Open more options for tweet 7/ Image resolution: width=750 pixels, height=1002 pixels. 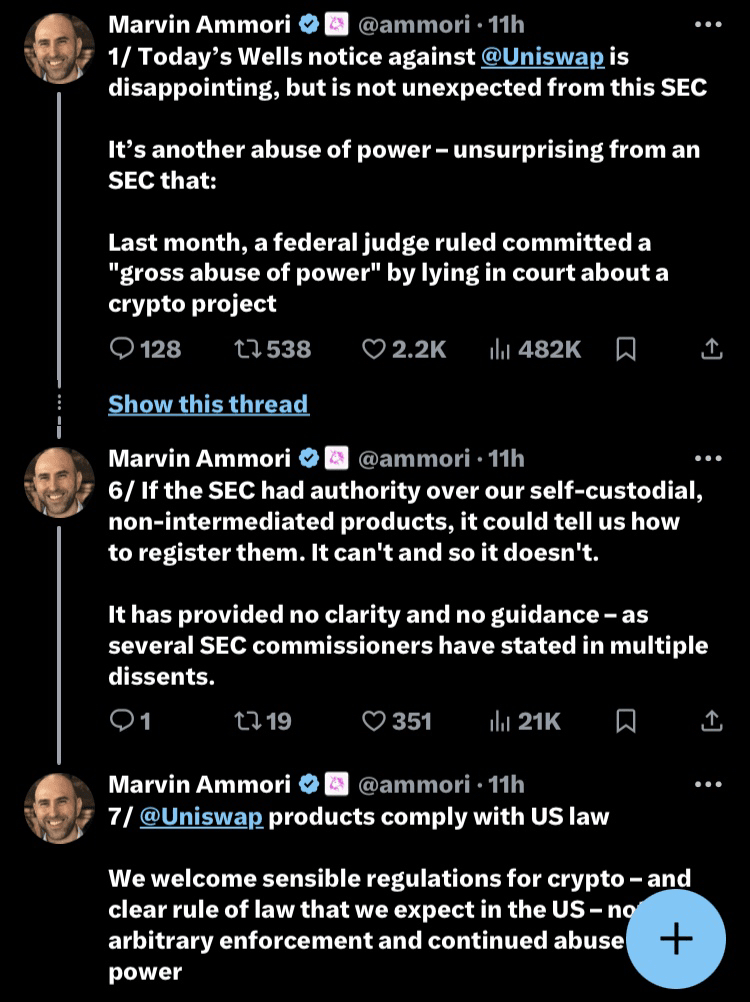pos(707,784)
